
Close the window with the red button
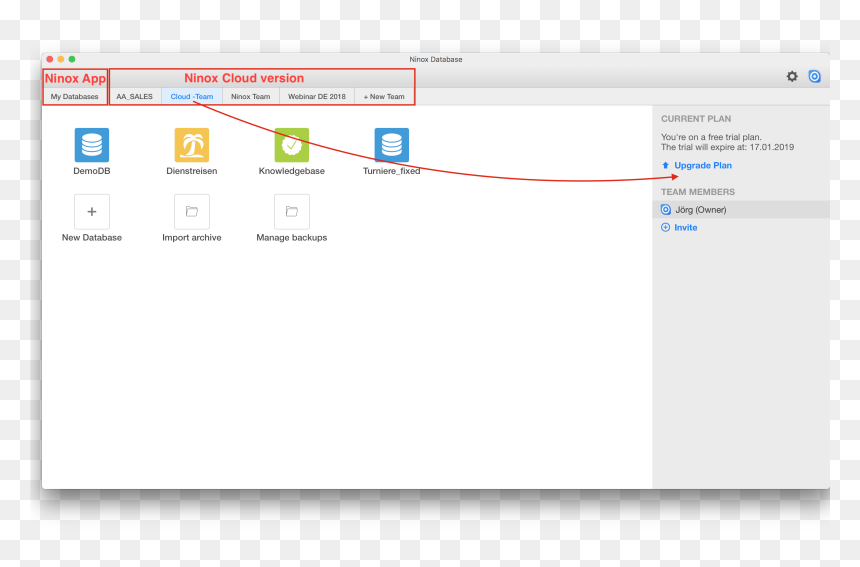49,59
